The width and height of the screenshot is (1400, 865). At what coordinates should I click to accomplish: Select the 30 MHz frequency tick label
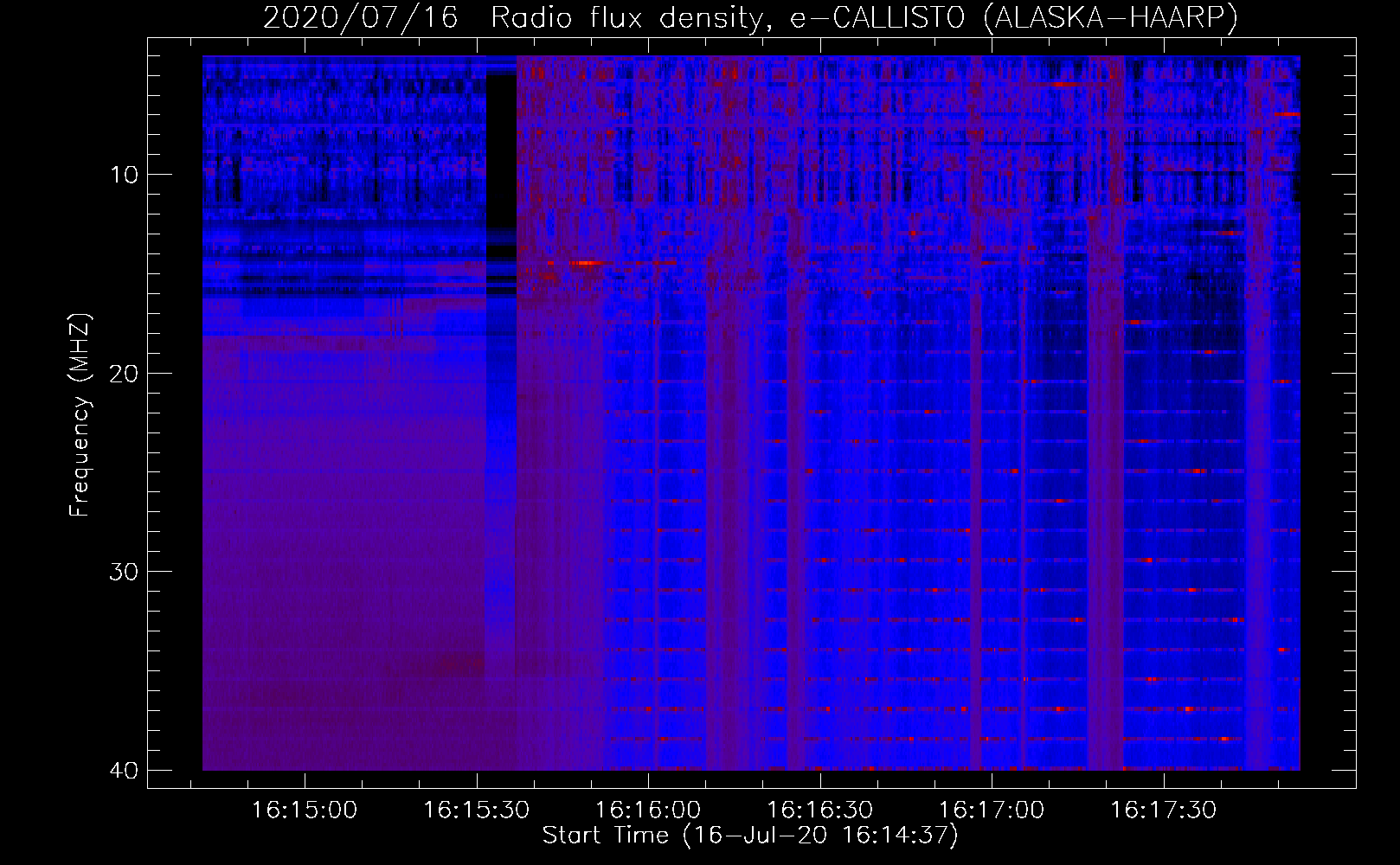[x=125, y=572]
